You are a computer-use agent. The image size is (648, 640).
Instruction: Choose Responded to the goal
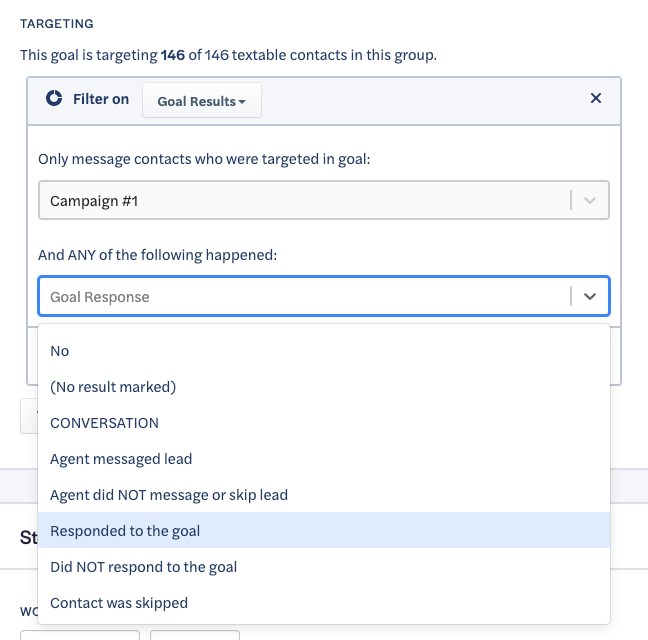point(125,531)
